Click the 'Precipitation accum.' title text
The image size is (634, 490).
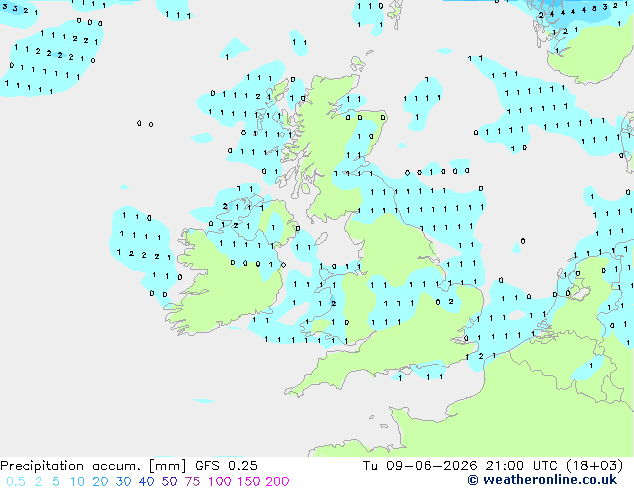click(x=70, y=466)
